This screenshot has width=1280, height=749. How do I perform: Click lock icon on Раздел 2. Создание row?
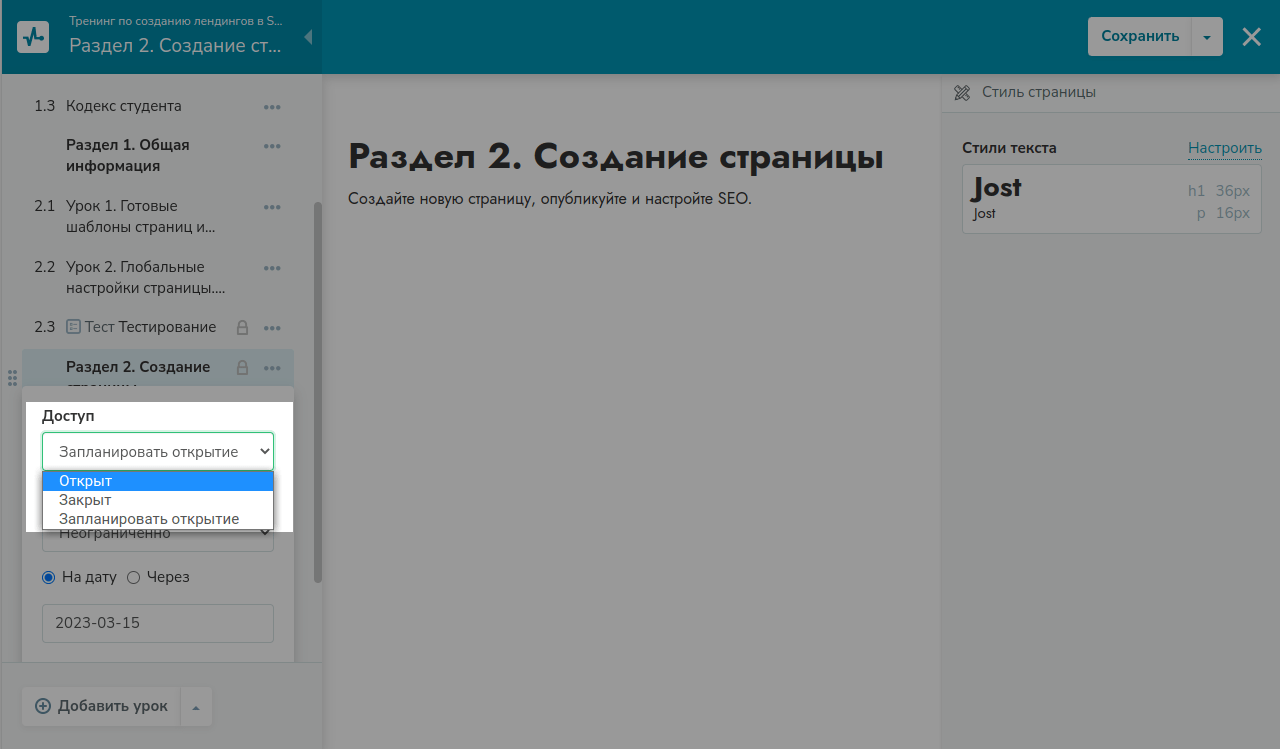[242, 367]
